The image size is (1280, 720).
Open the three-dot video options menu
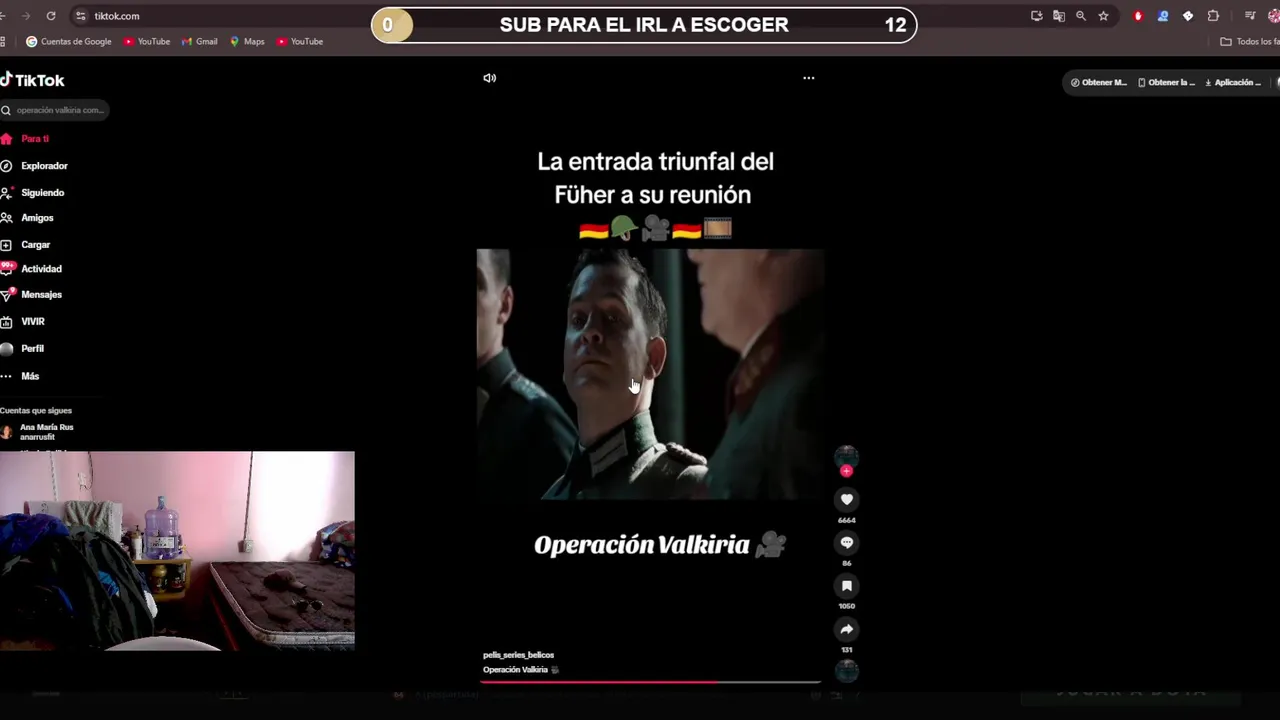click(809, 78)
